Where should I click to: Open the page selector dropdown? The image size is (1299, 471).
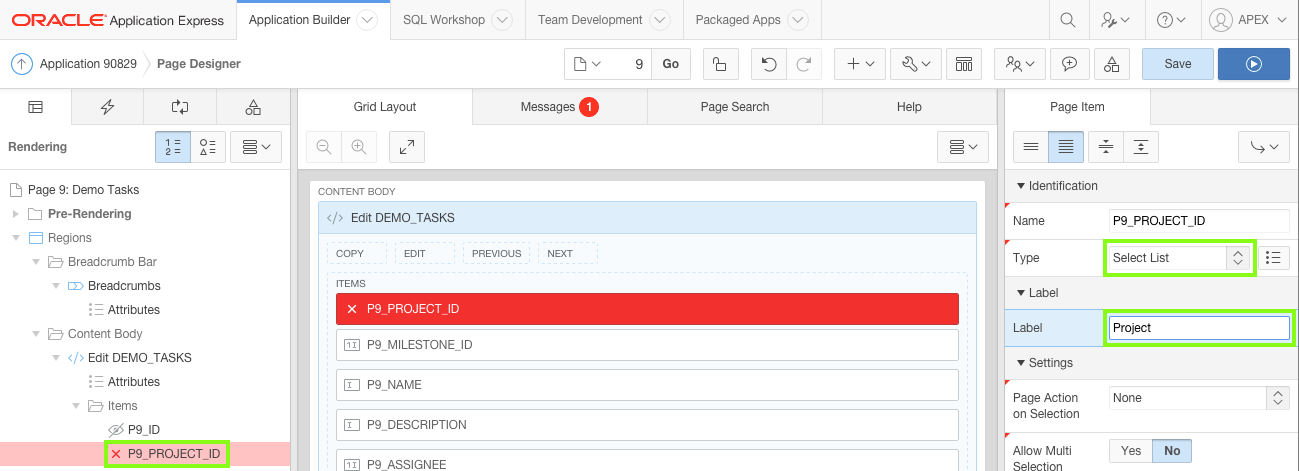coord(587,64)
